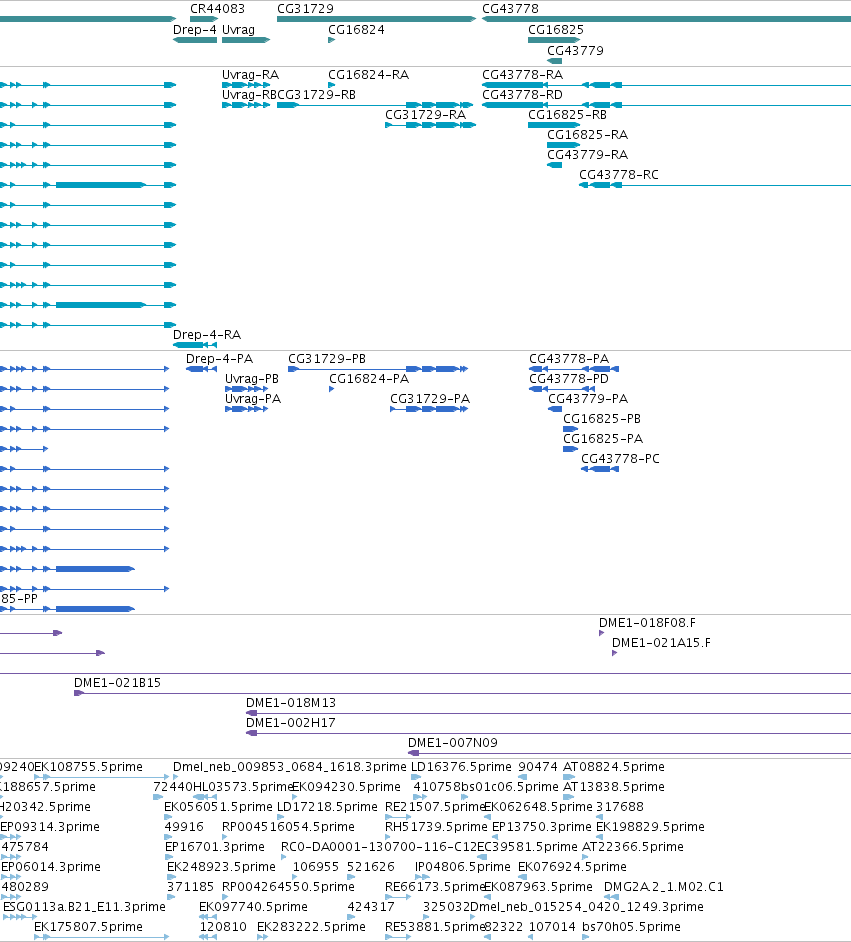Open the DME1-007N09 BAC label
Screen dimensions: 851x942
click(453, 743)
